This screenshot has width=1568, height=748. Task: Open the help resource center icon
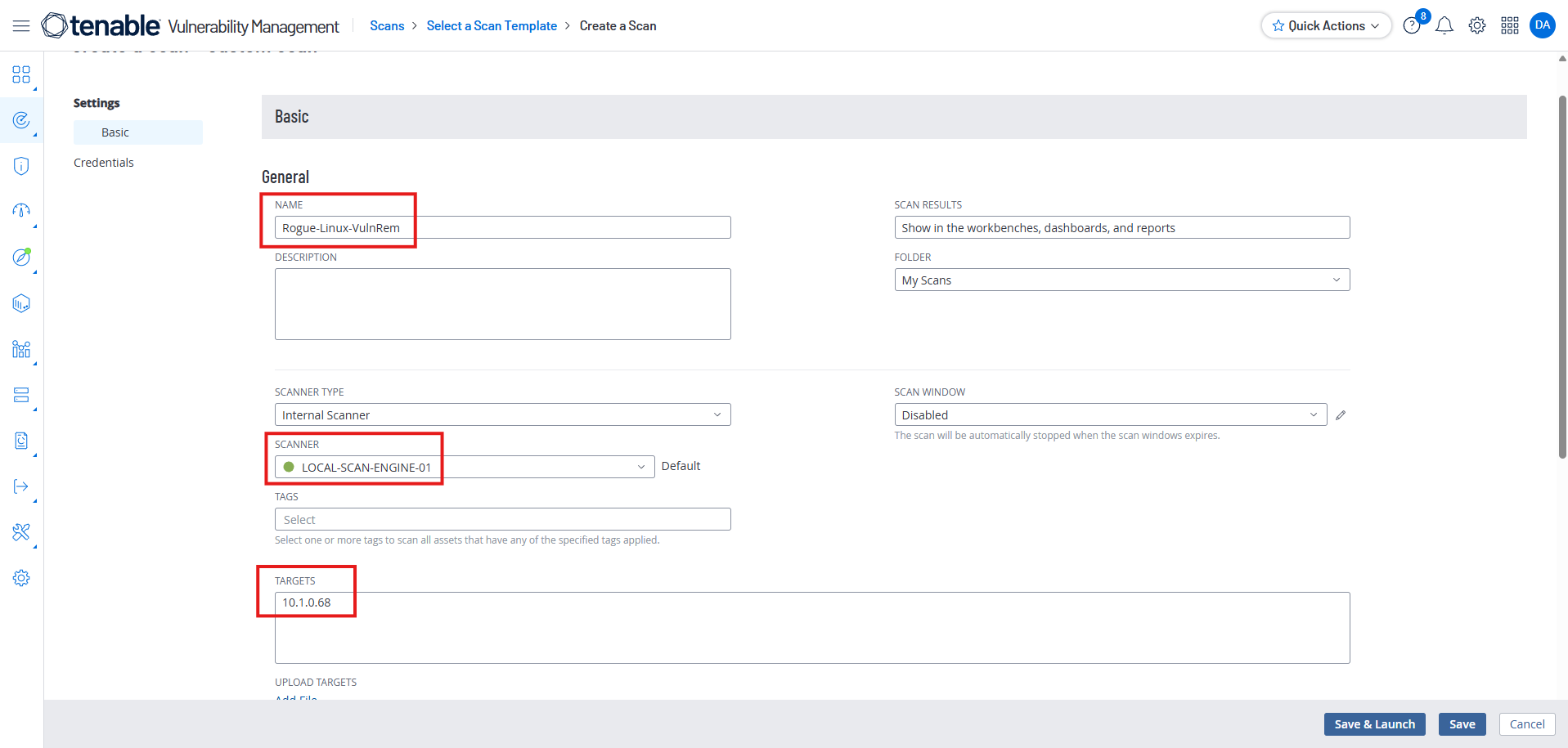pos(1412,25)
